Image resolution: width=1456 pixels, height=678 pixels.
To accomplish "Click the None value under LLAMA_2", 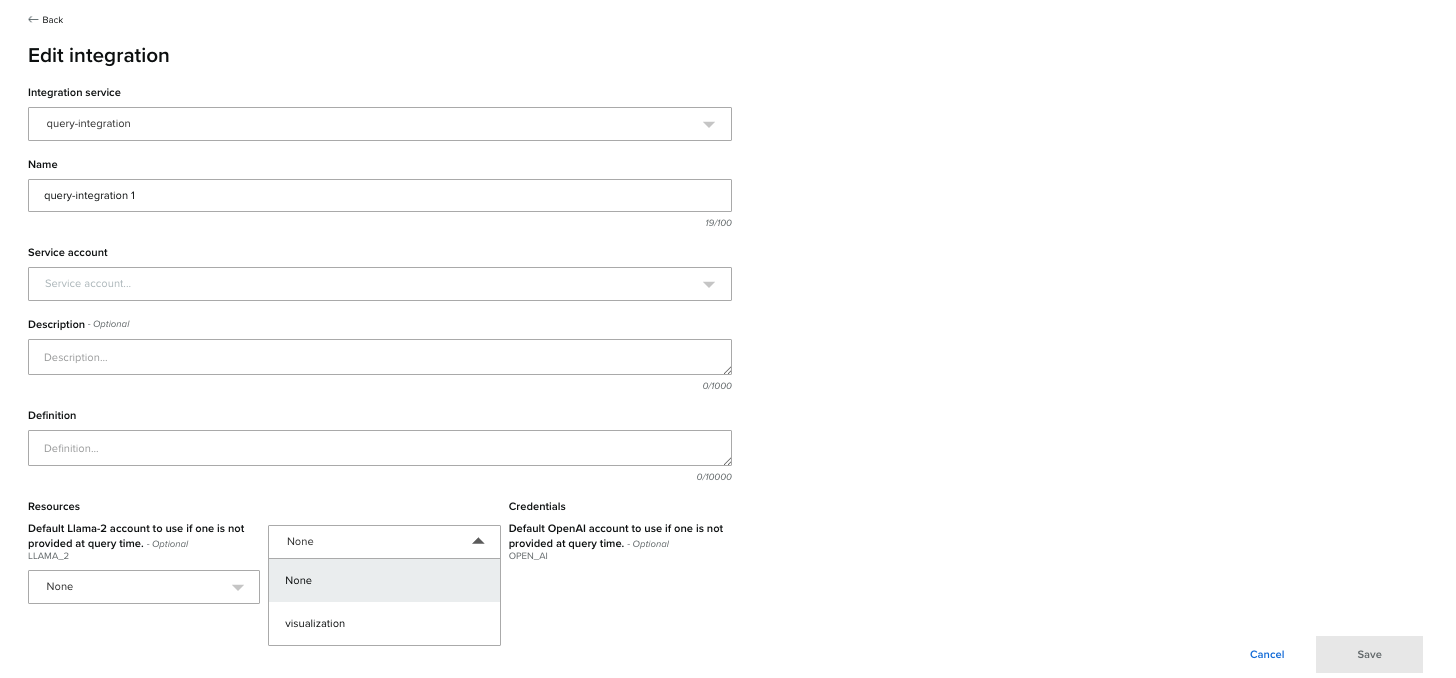I will (60, 587).
